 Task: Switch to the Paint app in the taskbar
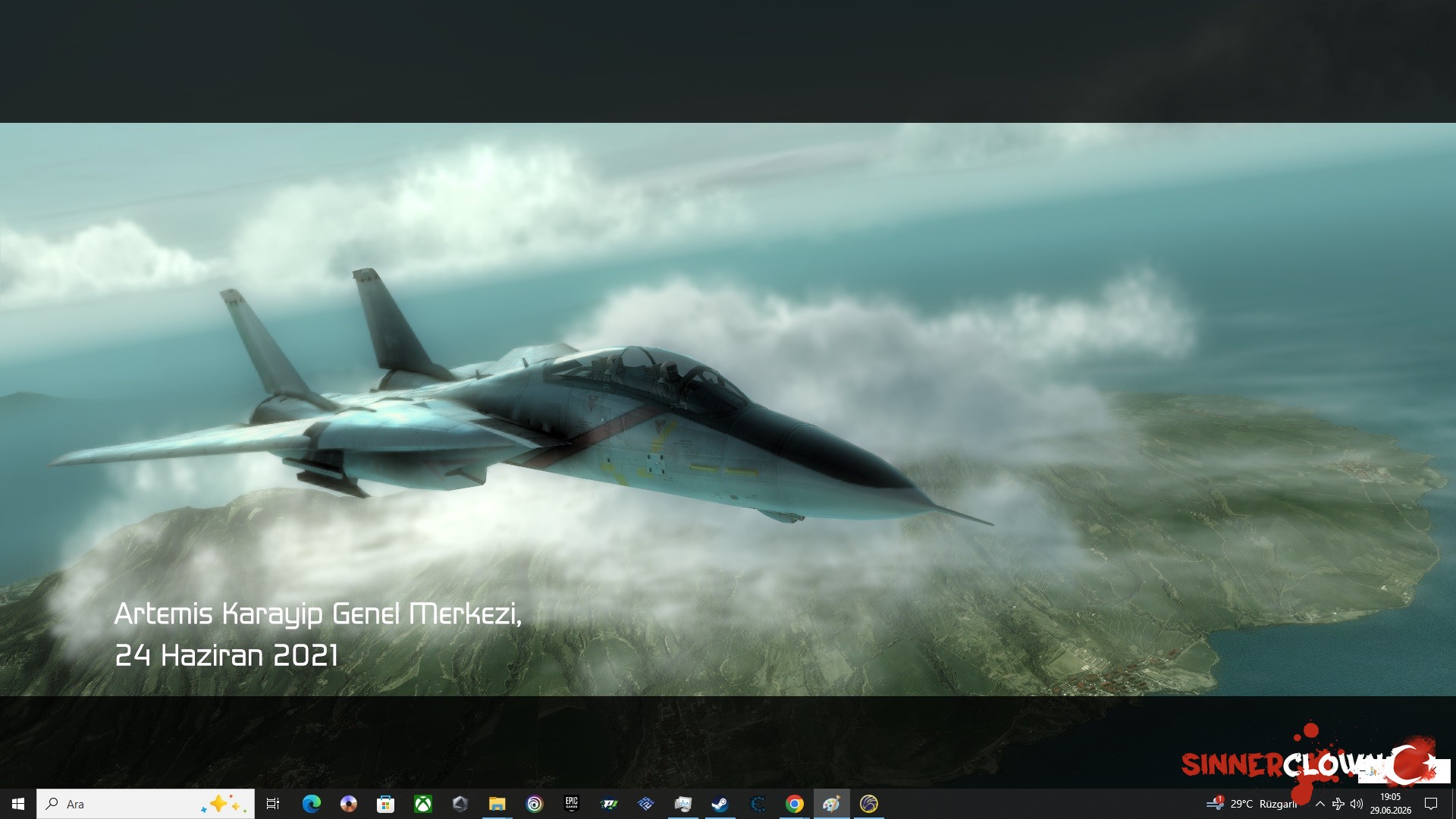[x=832, y=804]
